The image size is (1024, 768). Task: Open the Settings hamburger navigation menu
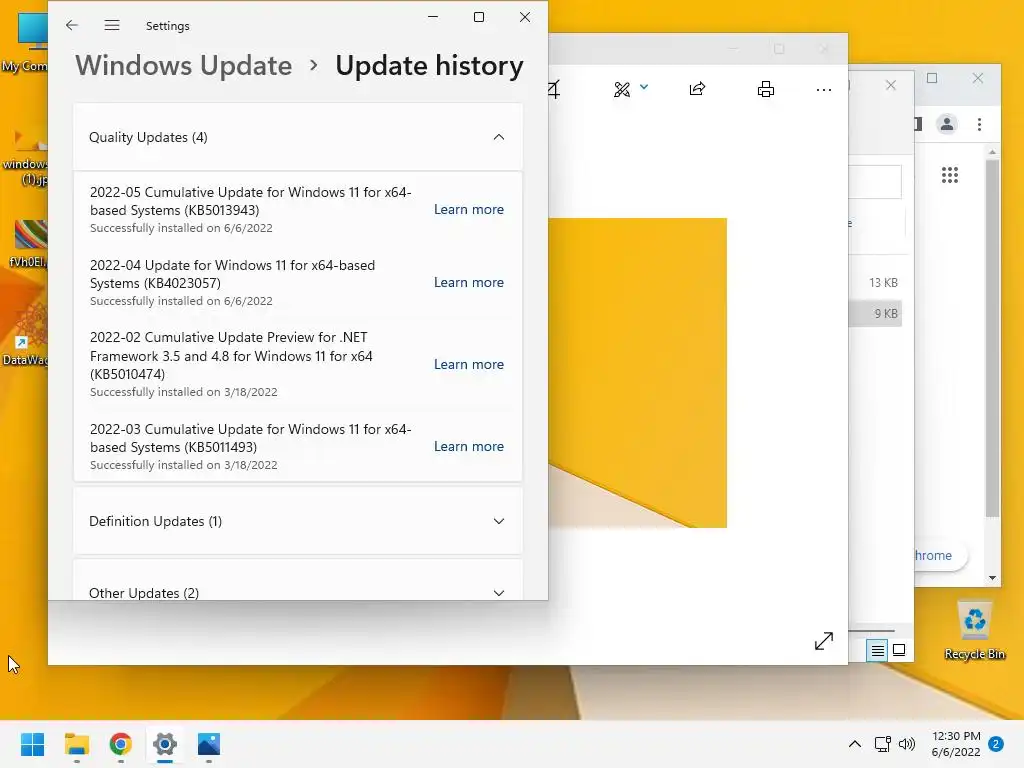112,25
